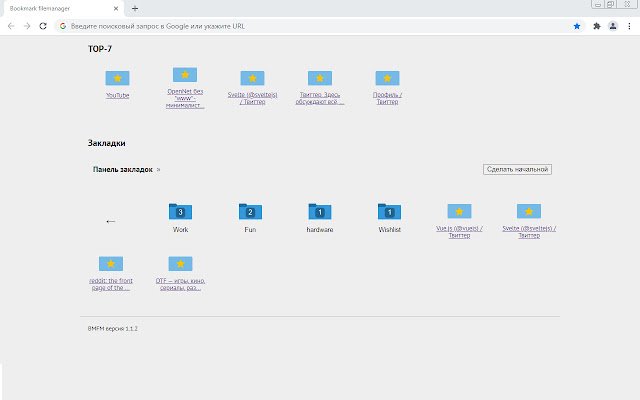Click the Fun folder label
The height and width of the screenshot is (400, 640).
(250, 229)
